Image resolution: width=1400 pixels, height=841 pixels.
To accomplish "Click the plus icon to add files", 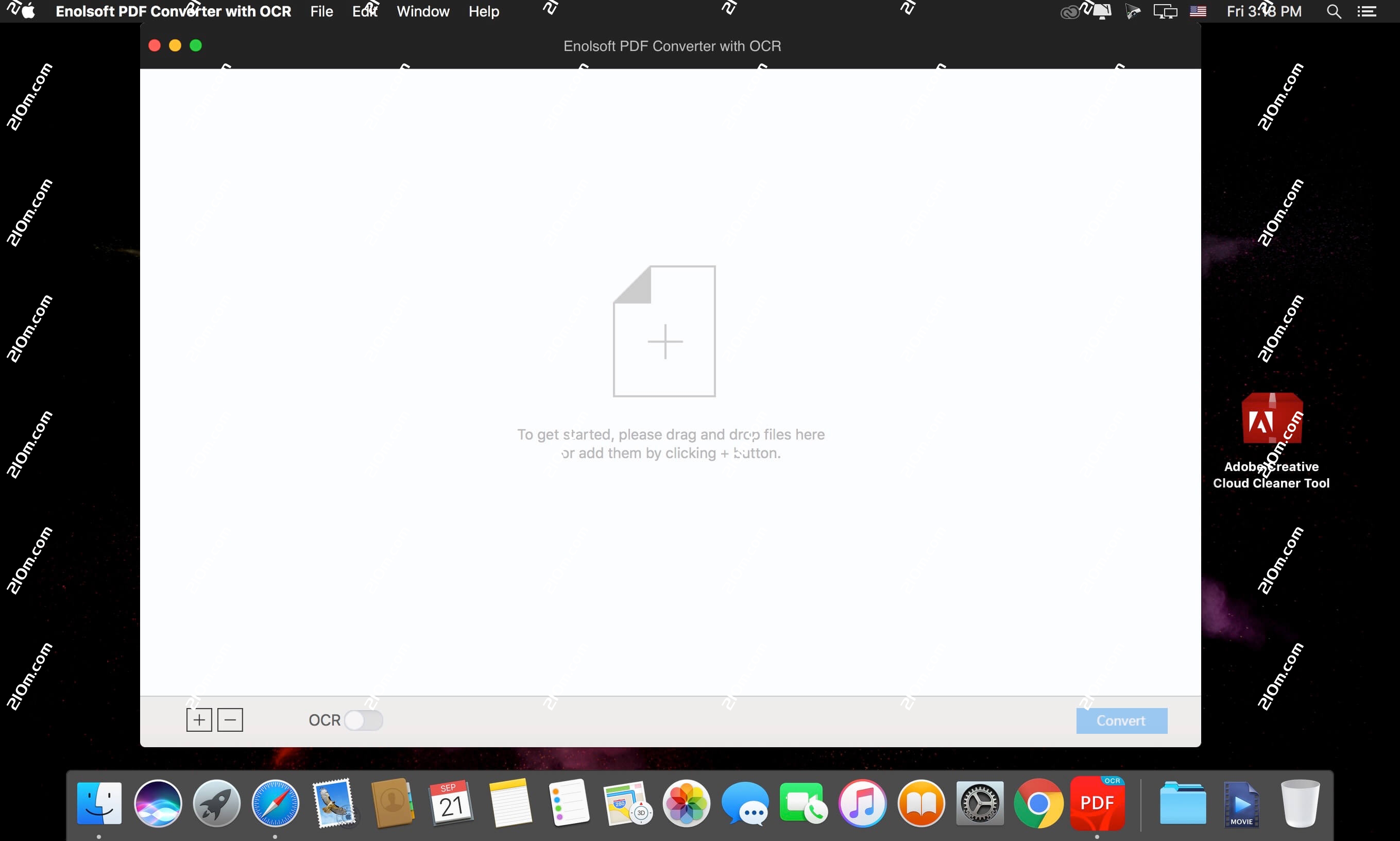I will (x=199, y=720).
